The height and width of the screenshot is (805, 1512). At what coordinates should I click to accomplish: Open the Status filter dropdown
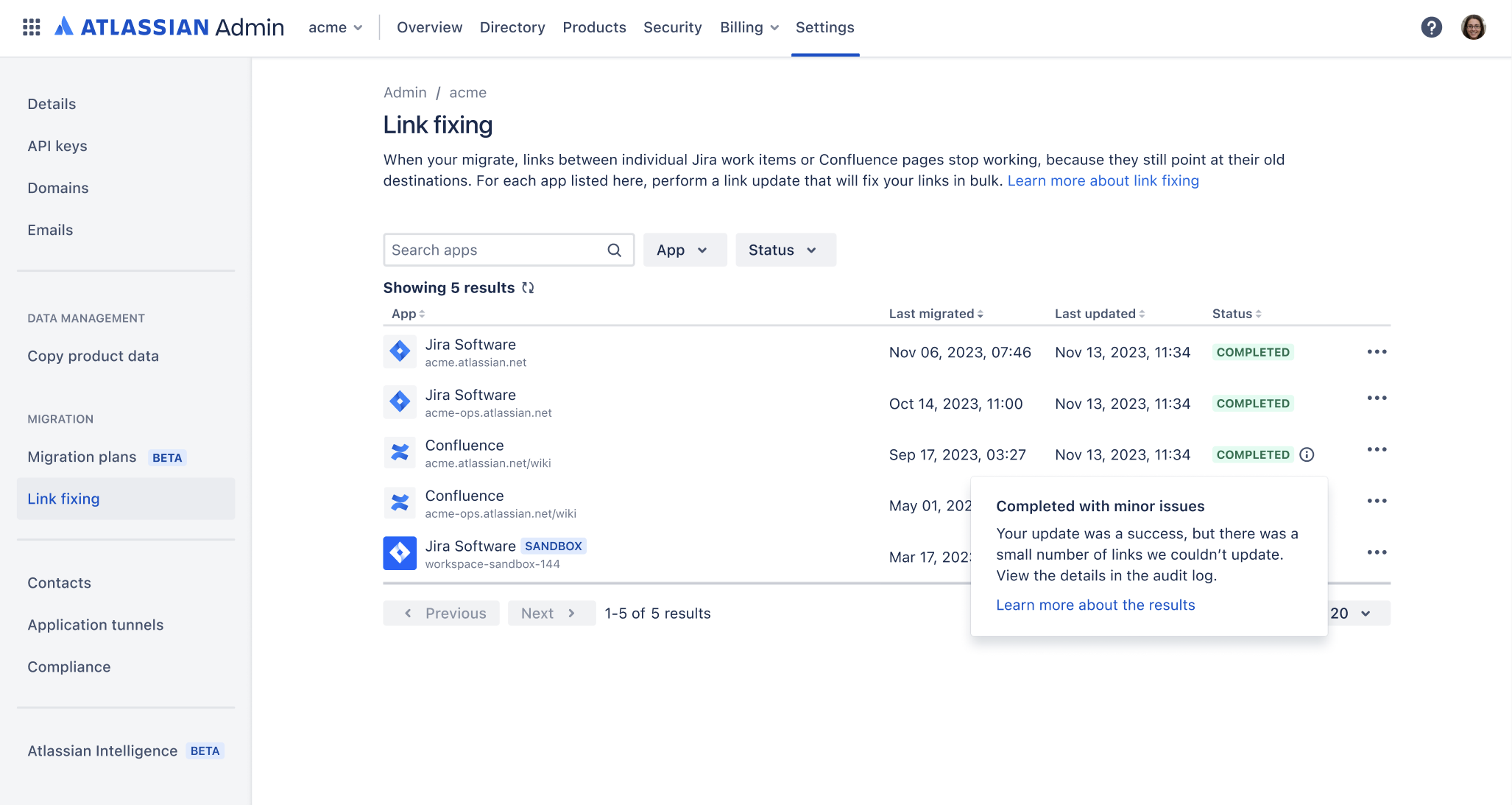pyautogui.click(x=785, y=250)
